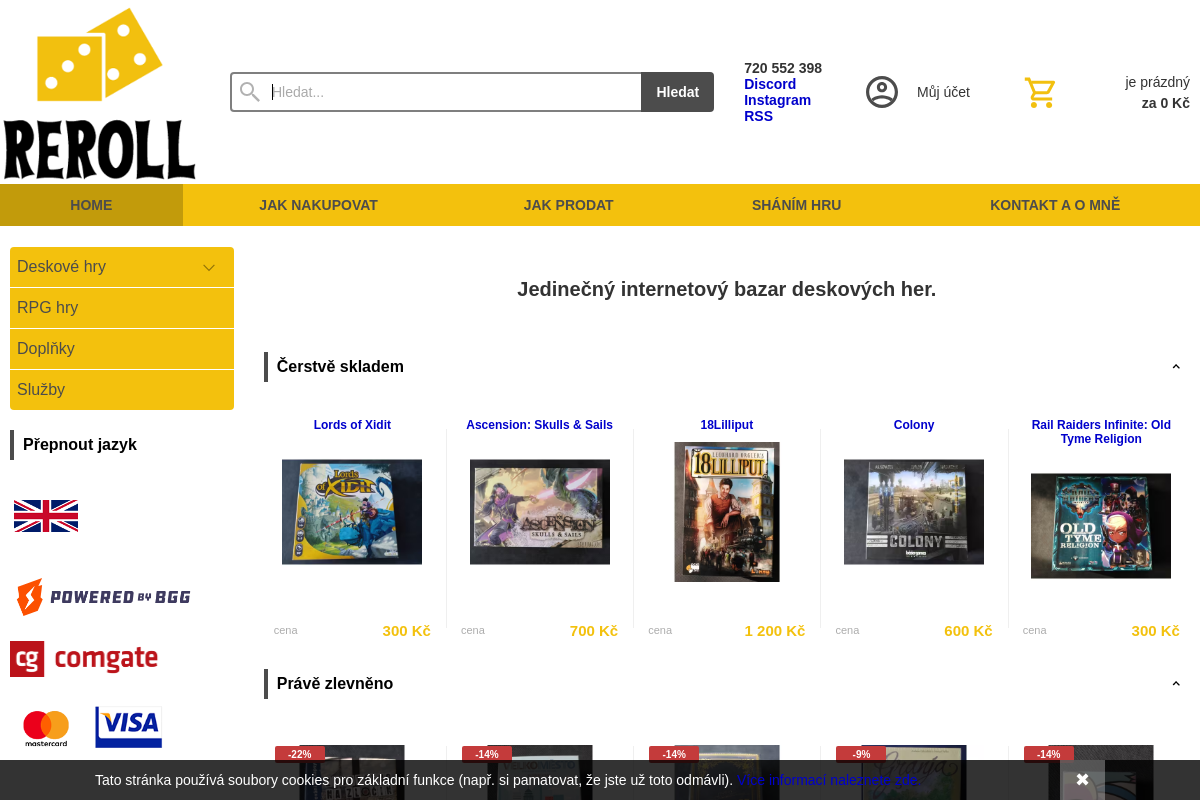The image size is (1200, 800).
Task: Click the Hledat search button
Action: click(x=677, y=92)
